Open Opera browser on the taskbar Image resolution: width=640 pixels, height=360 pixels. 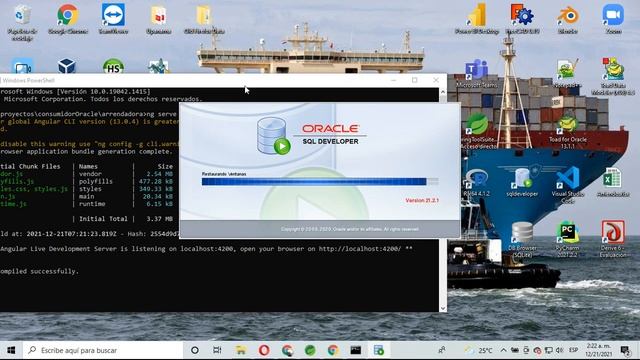click(x=264, y=350)
